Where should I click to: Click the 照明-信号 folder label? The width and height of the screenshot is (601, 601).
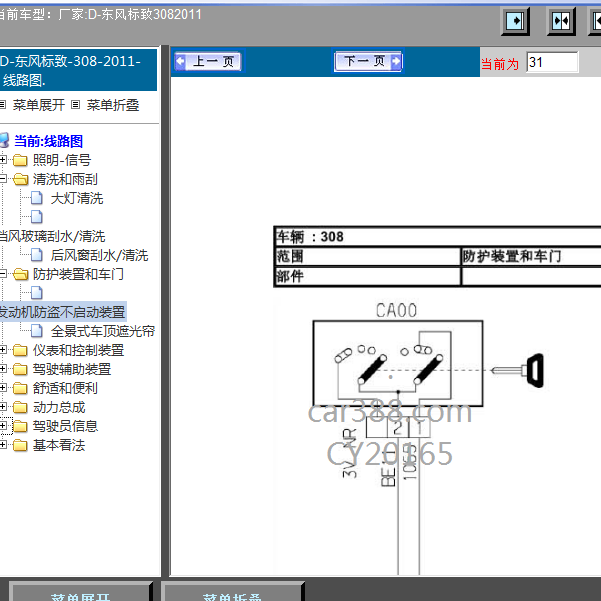tap(62, 160)
